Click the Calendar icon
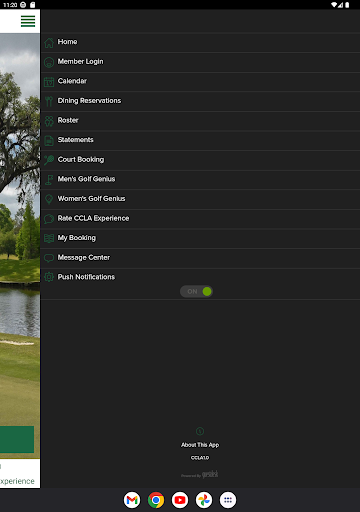360x512 pixels. coord(49,82)
